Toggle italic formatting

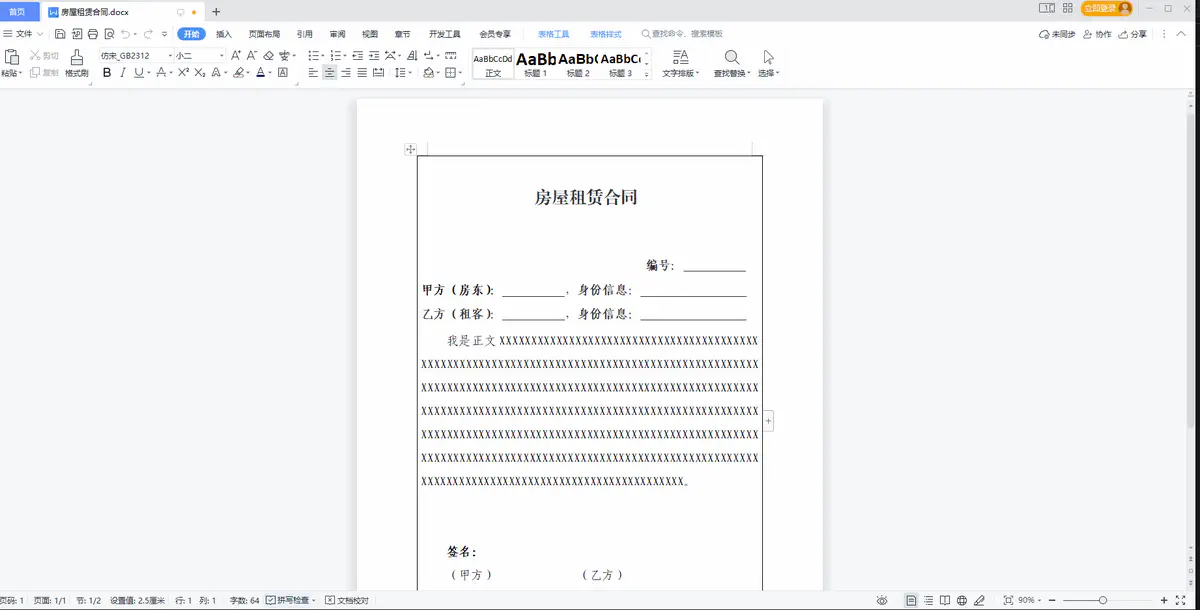click(x=123, y=73)
